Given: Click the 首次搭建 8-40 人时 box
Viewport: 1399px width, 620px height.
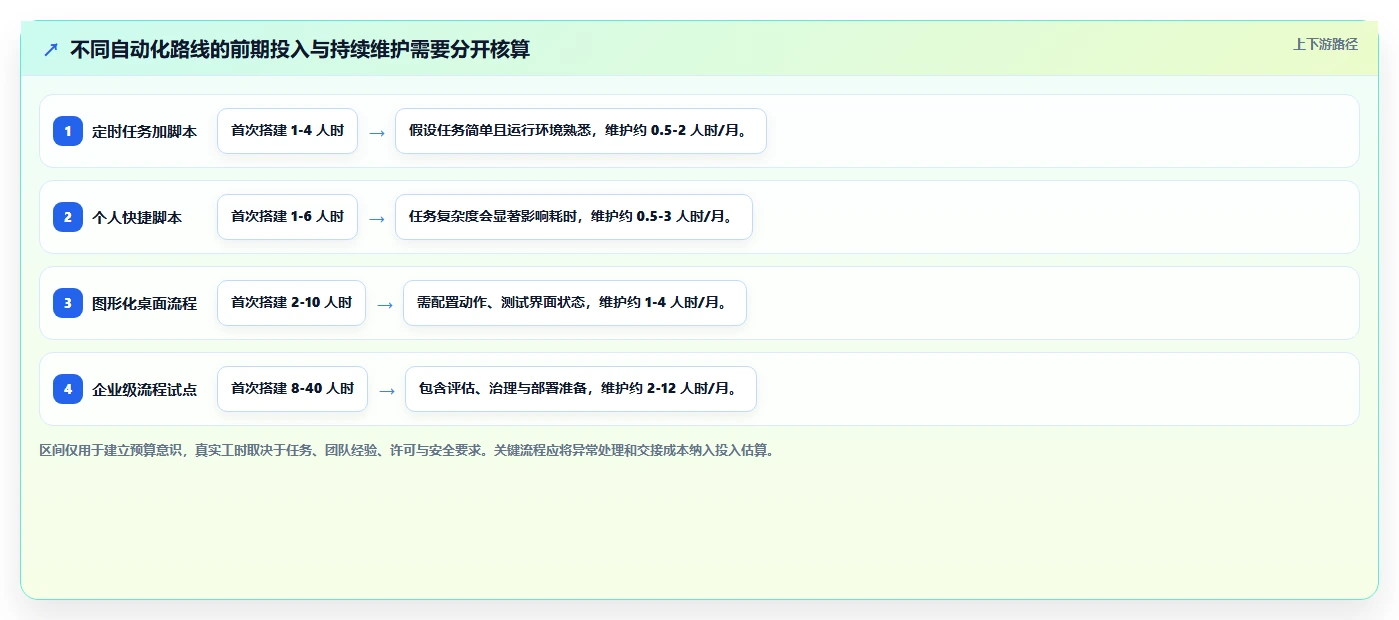Looking at the screenshot, I should coord(292,389).
